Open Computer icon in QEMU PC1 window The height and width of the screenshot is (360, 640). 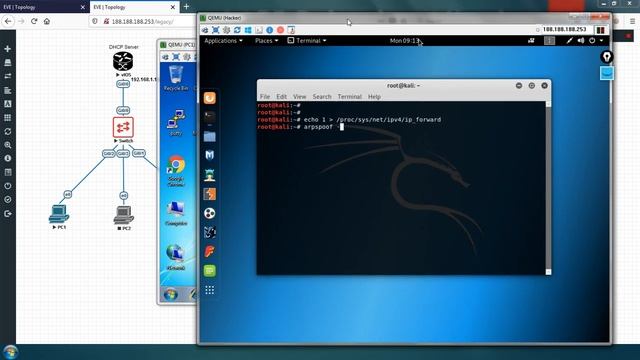click(176, 213)
